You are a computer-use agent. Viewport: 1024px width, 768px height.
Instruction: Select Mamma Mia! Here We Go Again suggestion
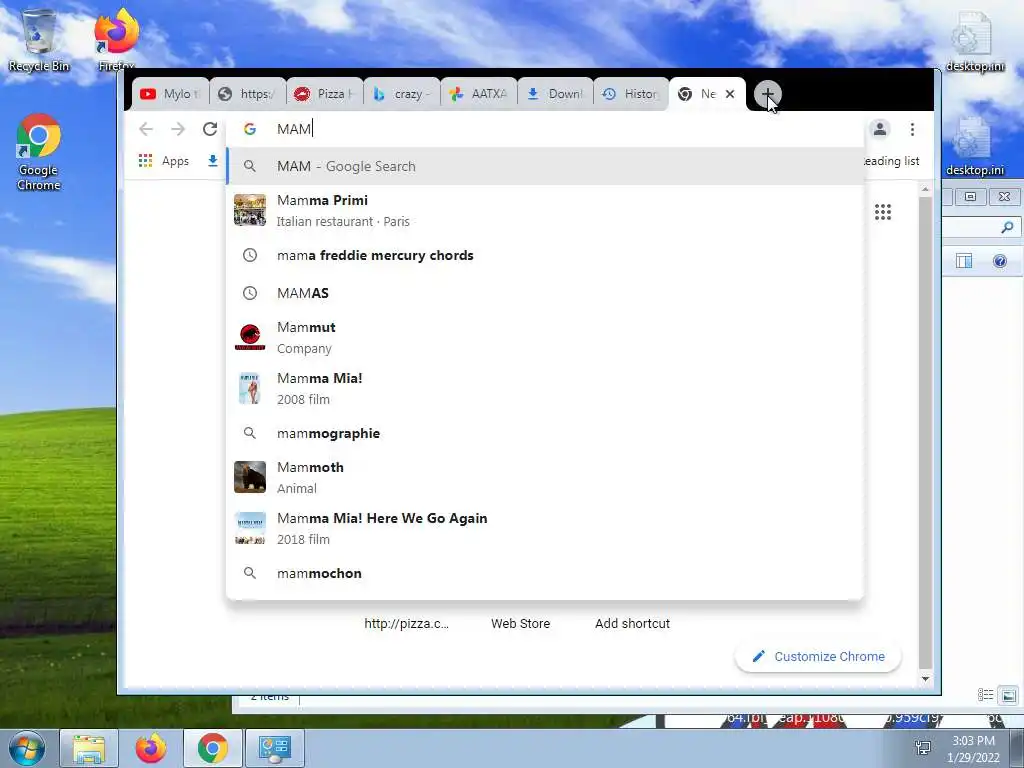(545, 528)
